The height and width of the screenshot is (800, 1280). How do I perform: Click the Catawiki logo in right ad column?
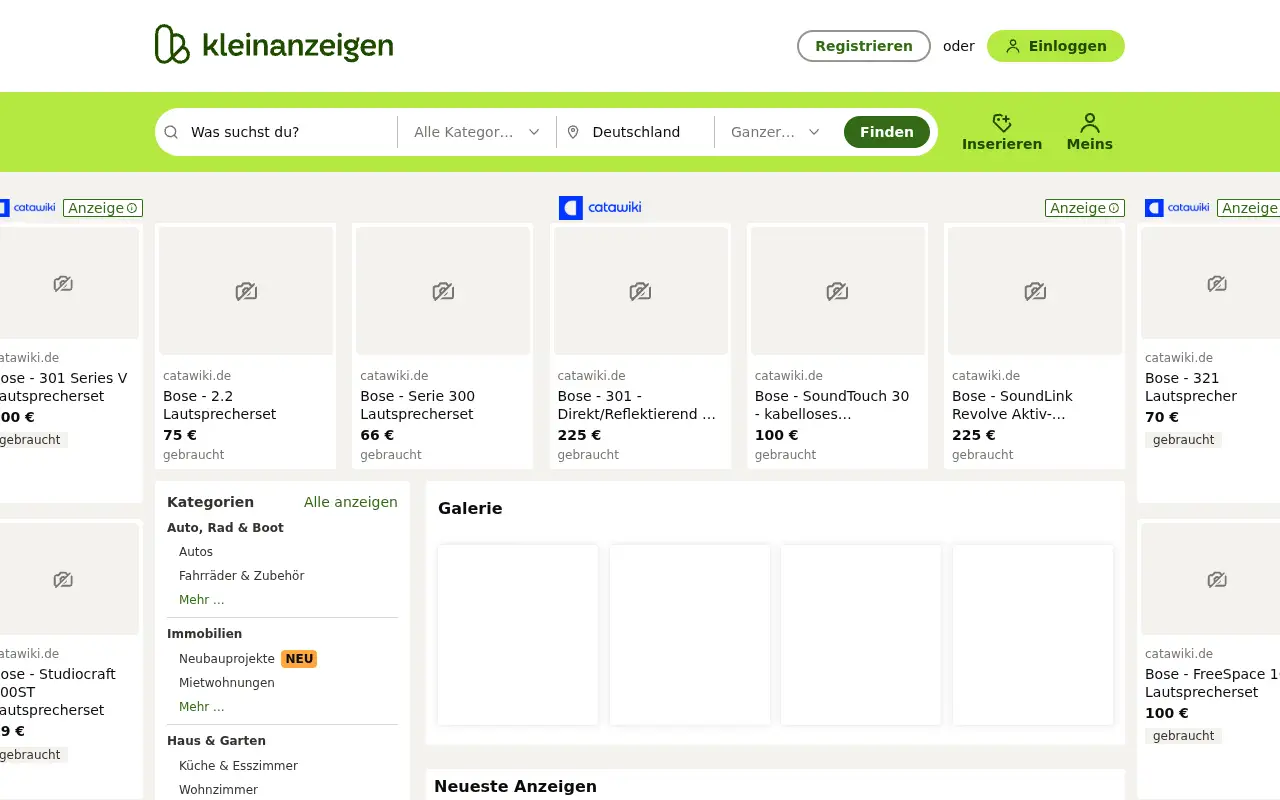[1177, 208]
